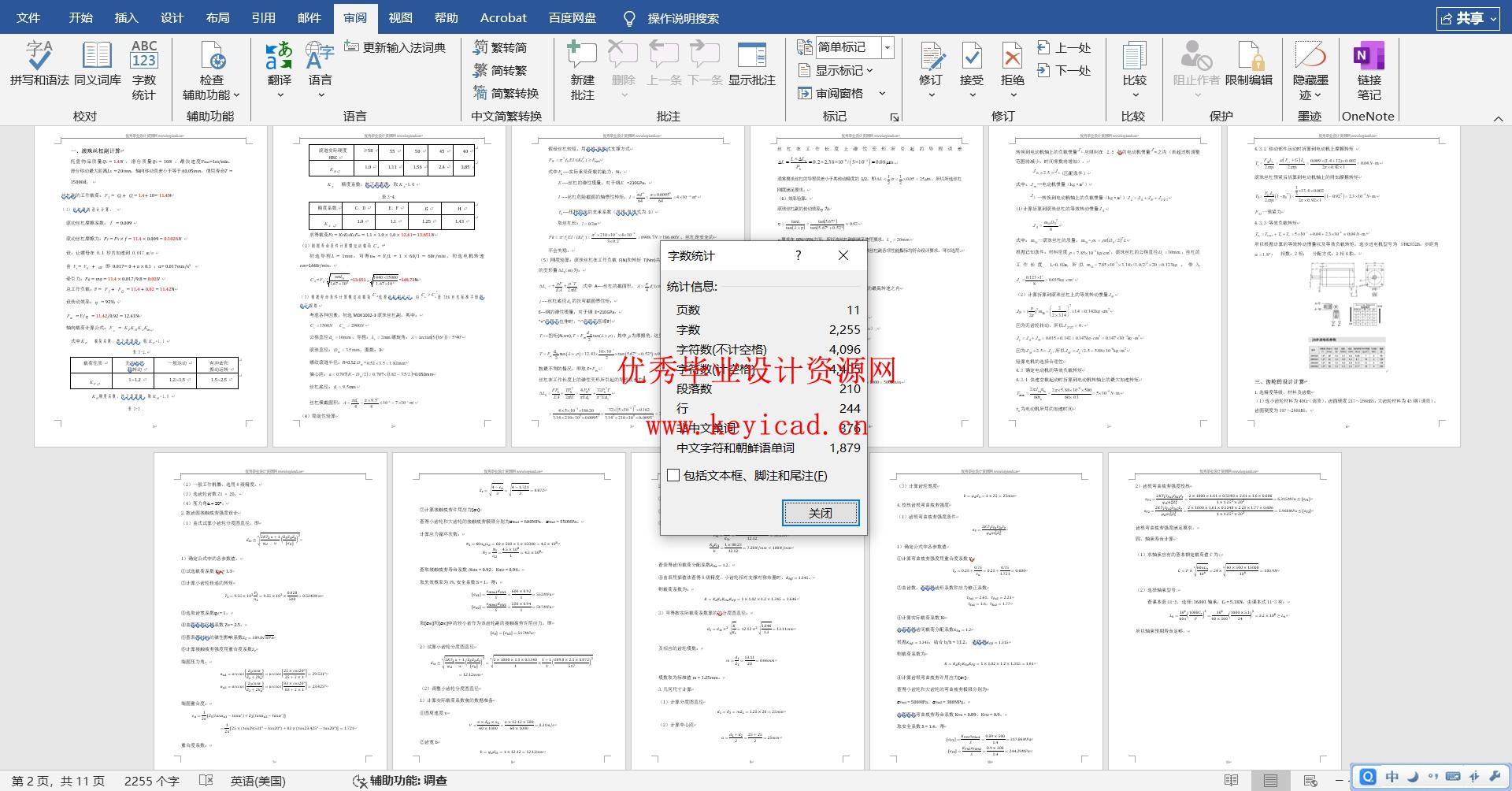Screen dimensions: 1512x791
Task: Expand the 检查辅助功能 dropdown arrow
Action: pos(236,95)
